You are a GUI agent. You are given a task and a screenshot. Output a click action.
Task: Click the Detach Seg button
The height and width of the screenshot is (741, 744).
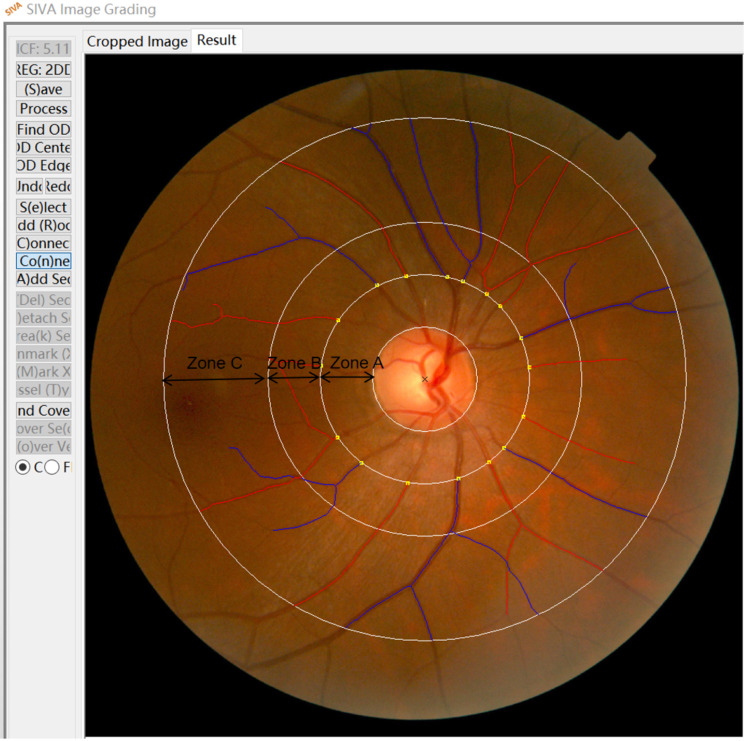tap(43, 318)
